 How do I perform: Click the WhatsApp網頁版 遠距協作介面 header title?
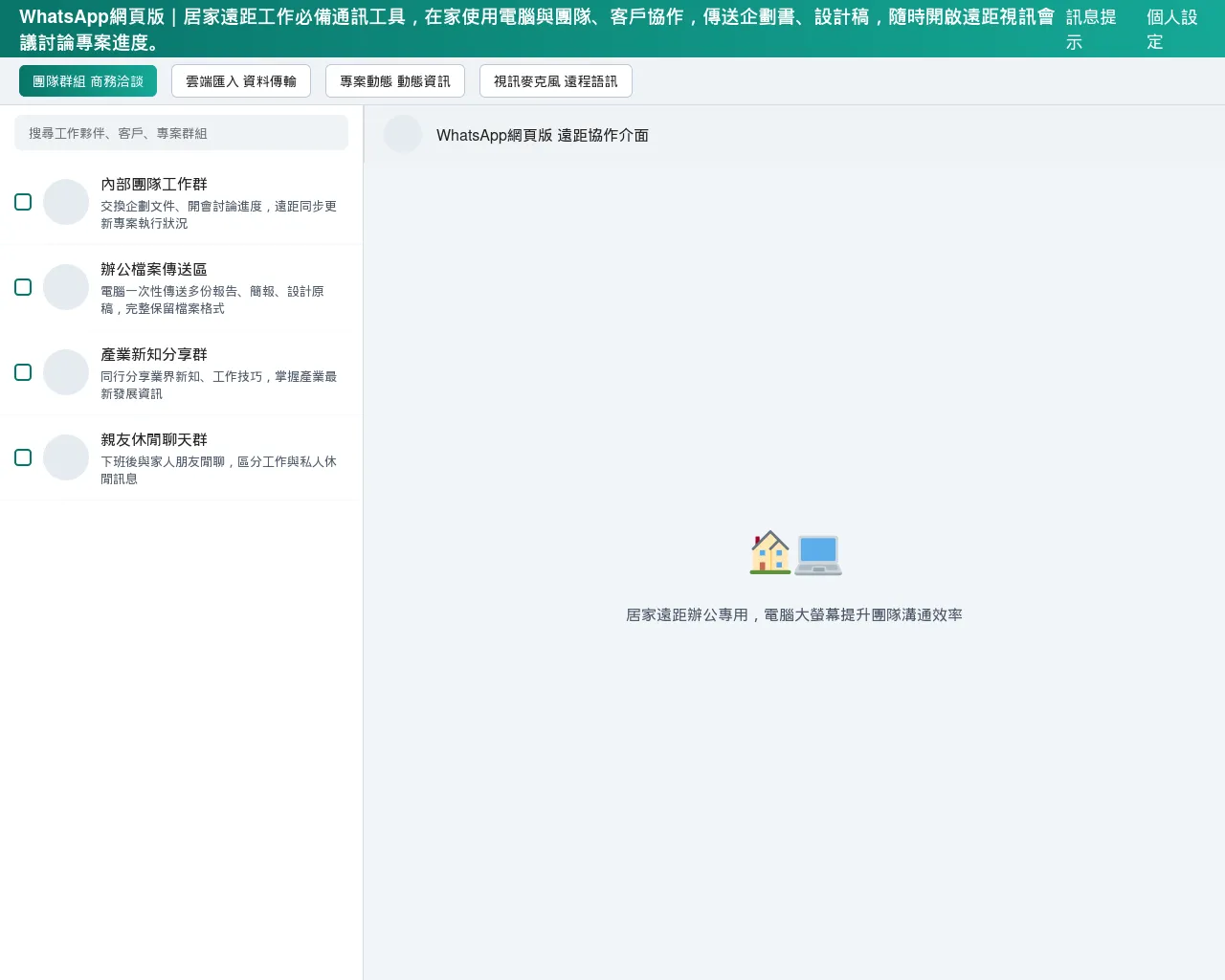pos(543,135)
